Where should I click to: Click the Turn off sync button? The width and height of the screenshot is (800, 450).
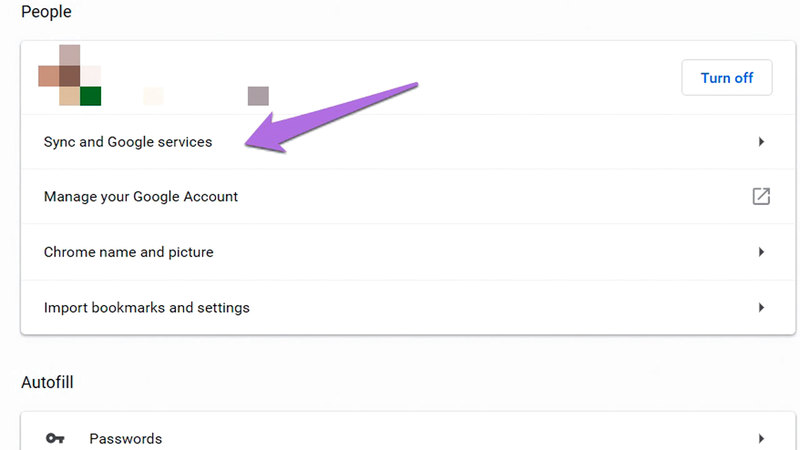pyautogui.click(x=726, y=78)
